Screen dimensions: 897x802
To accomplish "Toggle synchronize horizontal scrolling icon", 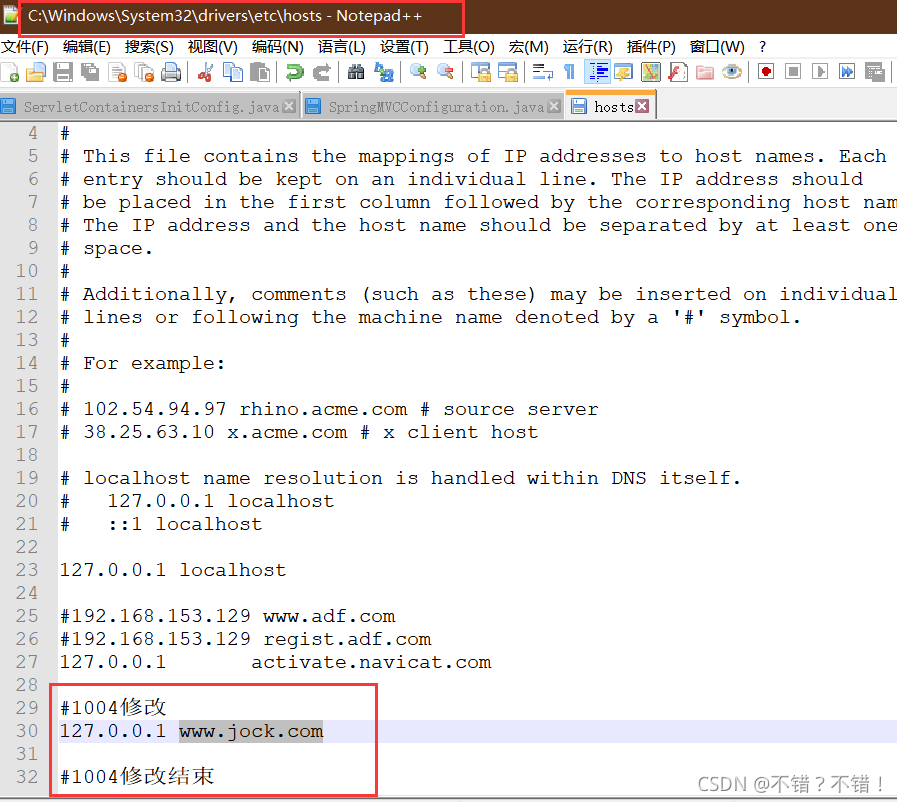I will click(x=508, y=73).
